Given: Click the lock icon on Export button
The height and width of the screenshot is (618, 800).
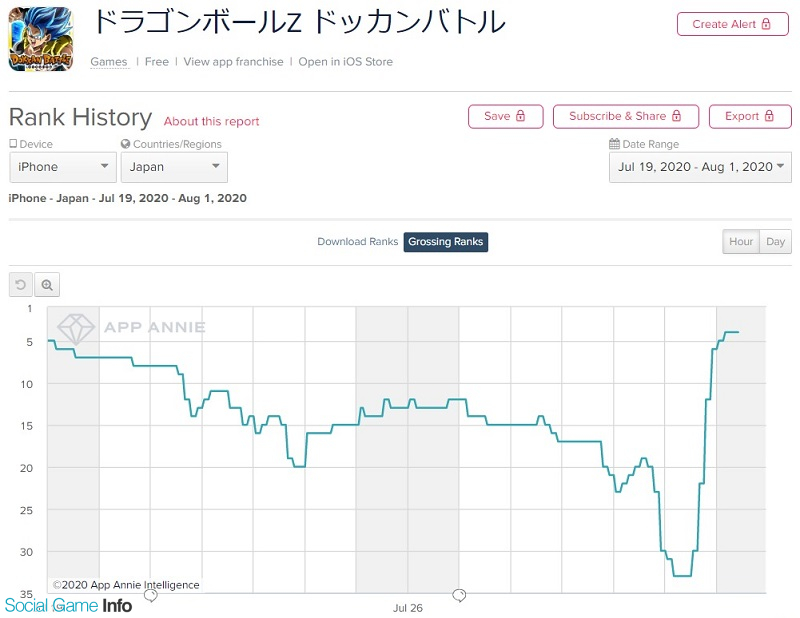Looking at the screenshot, I should [x=769, y=116].
